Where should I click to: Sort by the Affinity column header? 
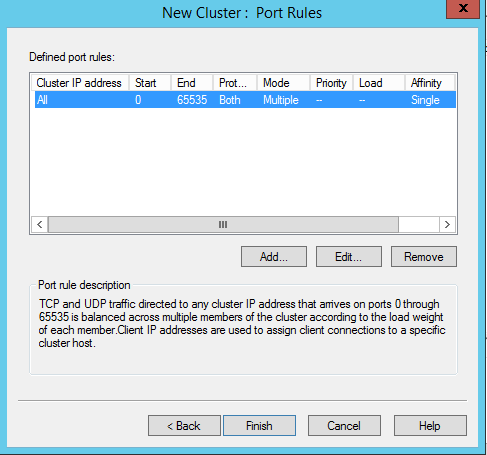(x=430, y=83)
